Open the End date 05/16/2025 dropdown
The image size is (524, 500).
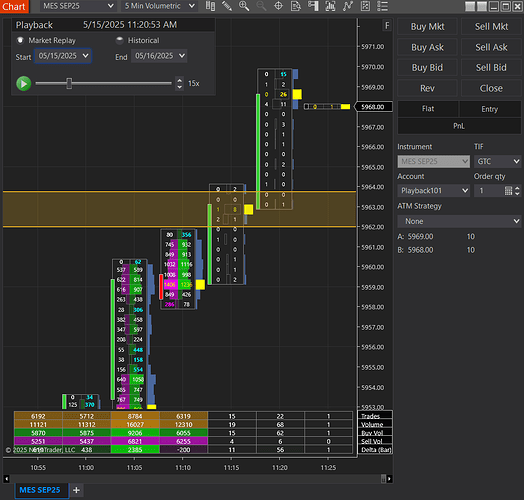pos(159,56)
